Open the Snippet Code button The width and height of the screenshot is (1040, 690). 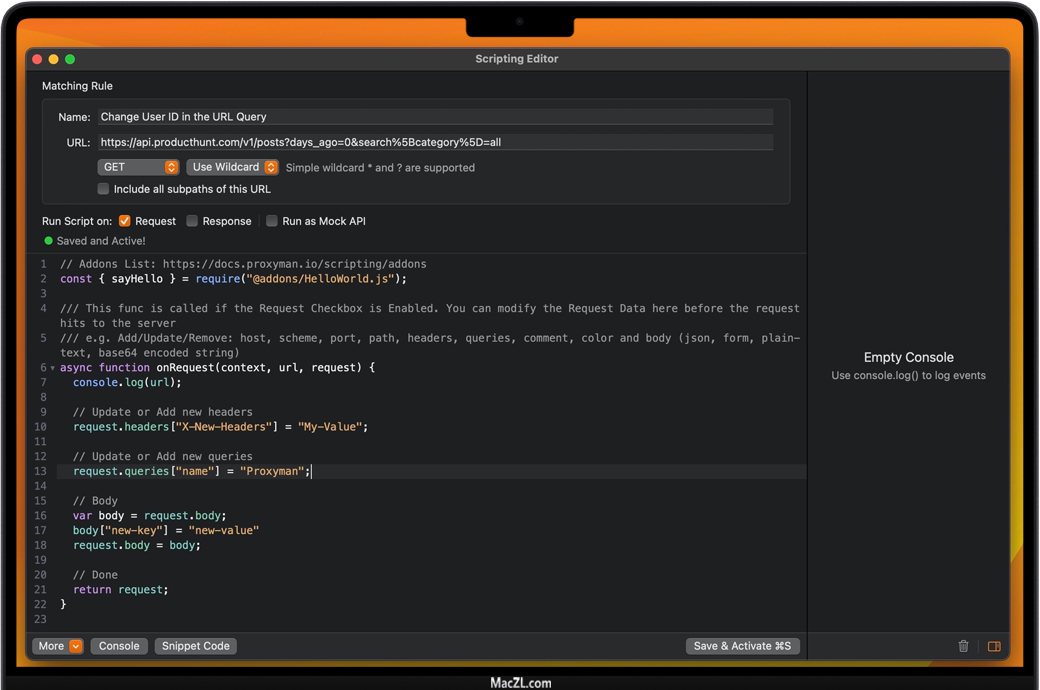tap(196, 646)
